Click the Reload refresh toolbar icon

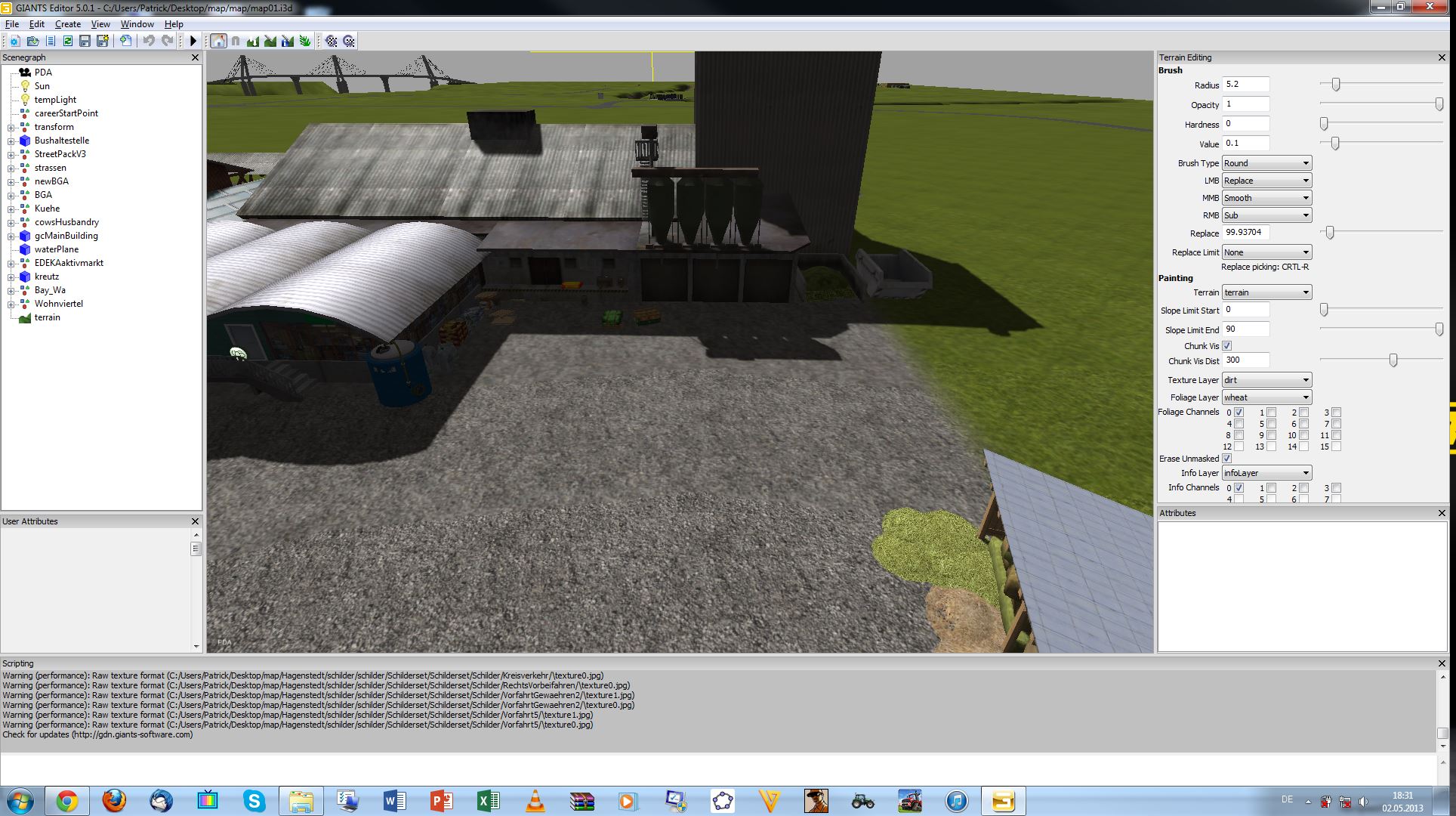coord(67,41)
